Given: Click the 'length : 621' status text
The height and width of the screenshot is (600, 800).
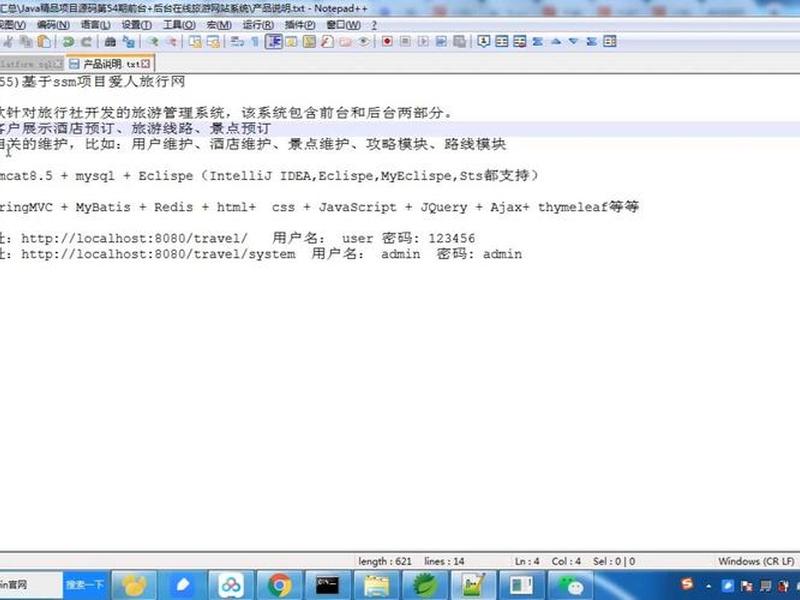Looking at the screenshot, I should (x=385, y=561).
